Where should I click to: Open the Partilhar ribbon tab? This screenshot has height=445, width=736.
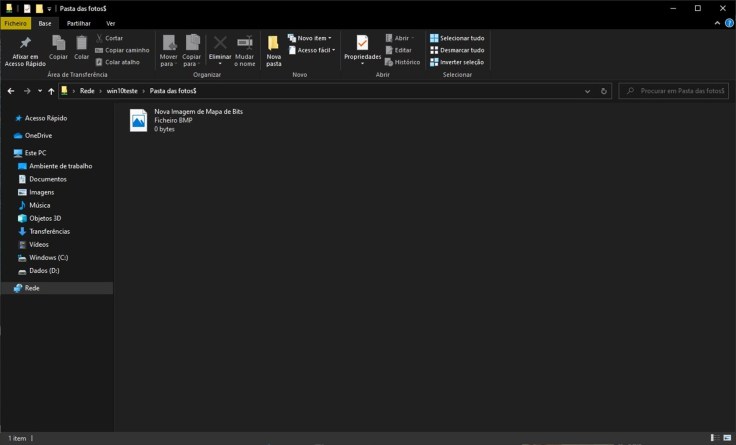(79, 23)
